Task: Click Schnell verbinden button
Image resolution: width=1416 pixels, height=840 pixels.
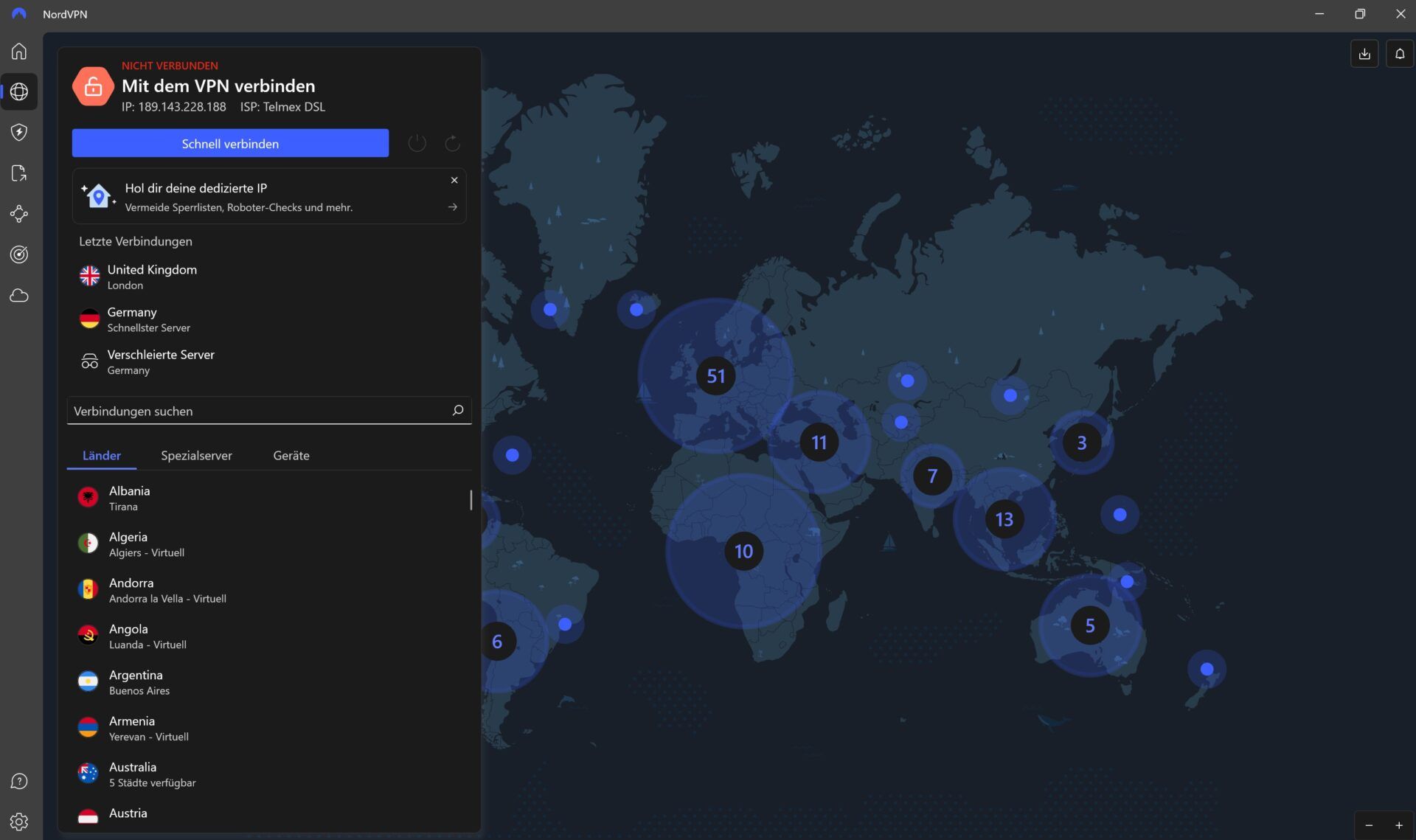Action: click(x=230, y=143)
